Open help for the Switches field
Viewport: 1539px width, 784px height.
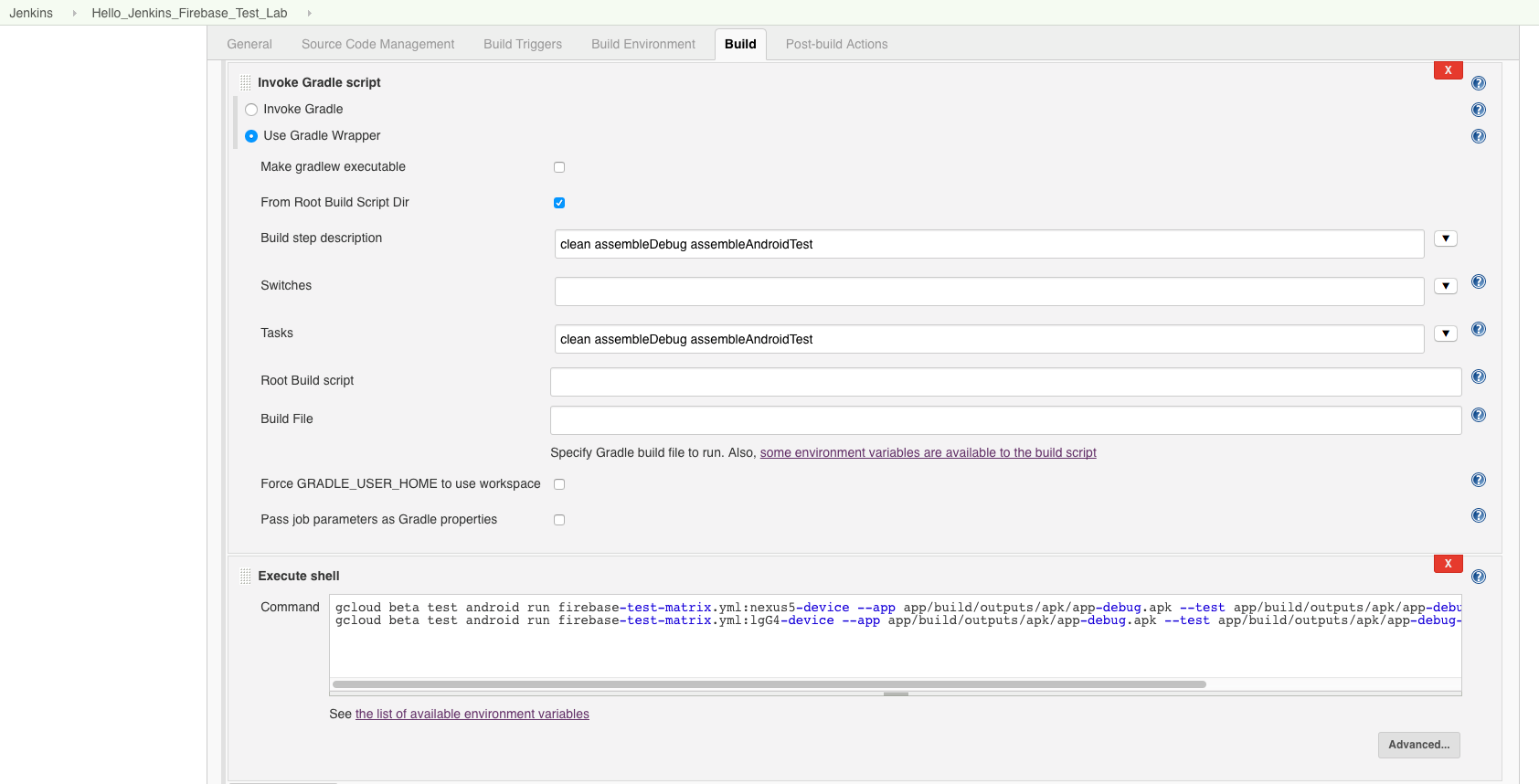[1479, 281]
